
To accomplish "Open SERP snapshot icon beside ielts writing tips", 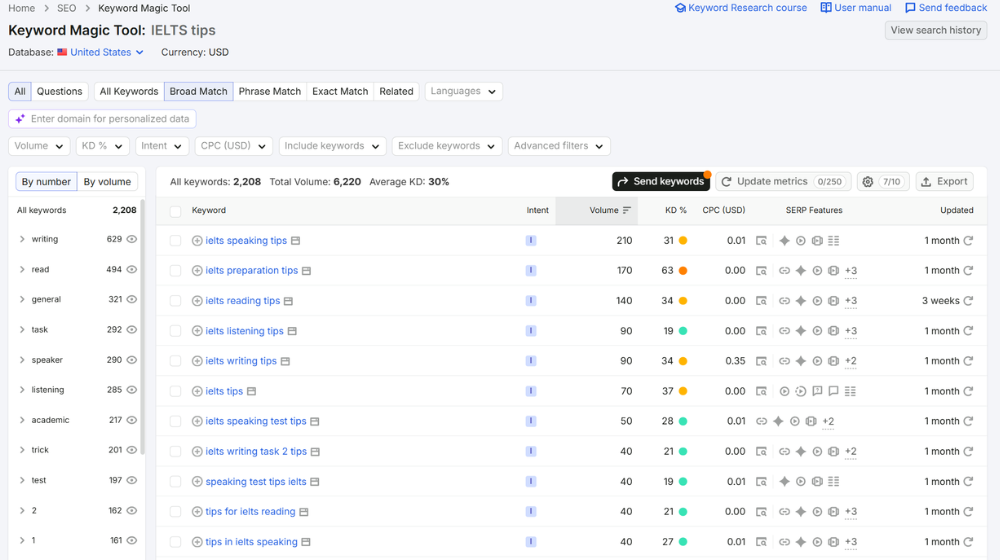I will pyautogui.click(x=285, y=361).
